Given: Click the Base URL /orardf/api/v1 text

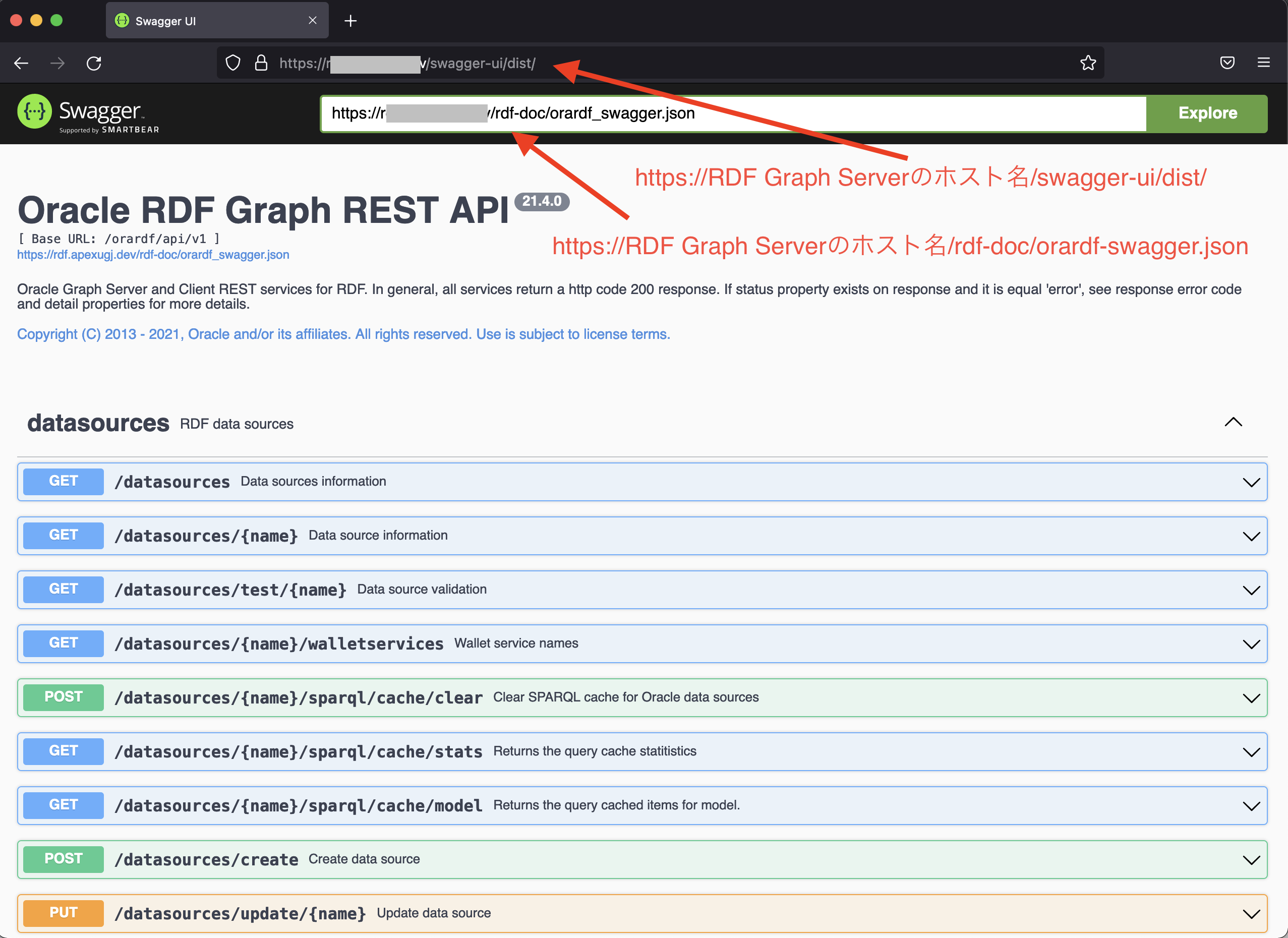Looking at the screenshot, I should pyautogui.click(x=119, y=239).
